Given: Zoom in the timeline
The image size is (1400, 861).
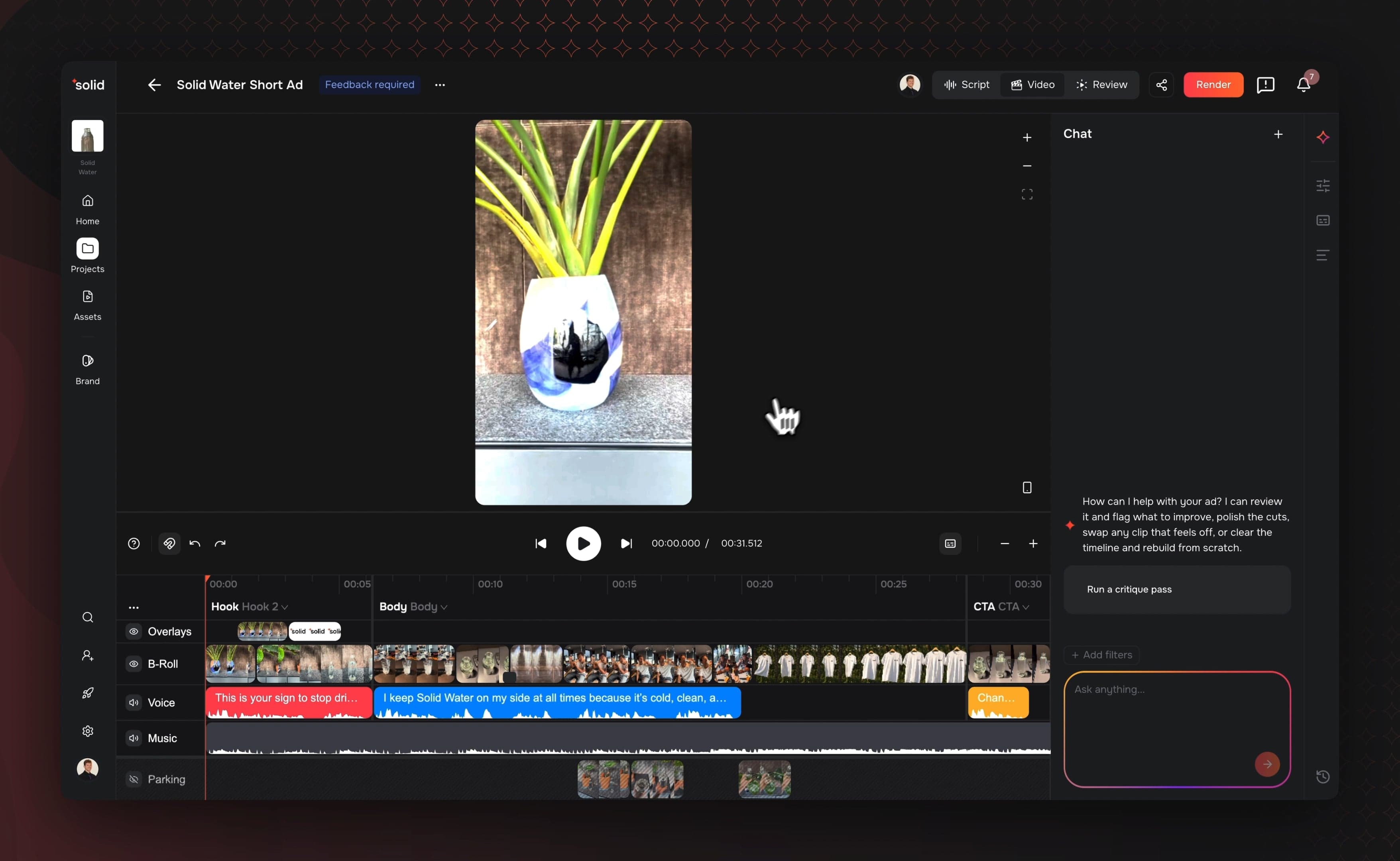Looking at the screenshot, I should click(x=1033, y=543).
